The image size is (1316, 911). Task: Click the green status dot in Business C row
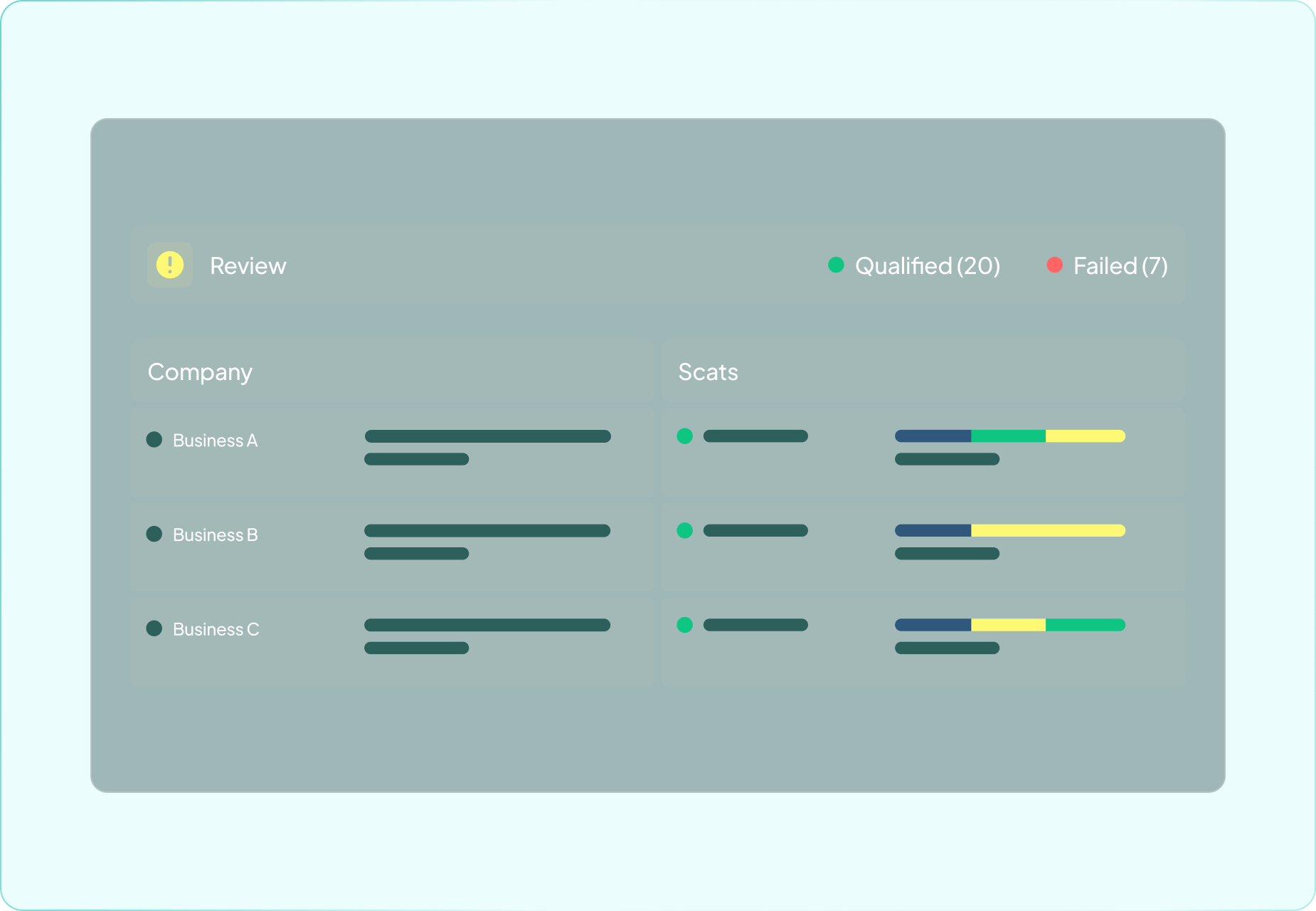(x=685, y=625)
